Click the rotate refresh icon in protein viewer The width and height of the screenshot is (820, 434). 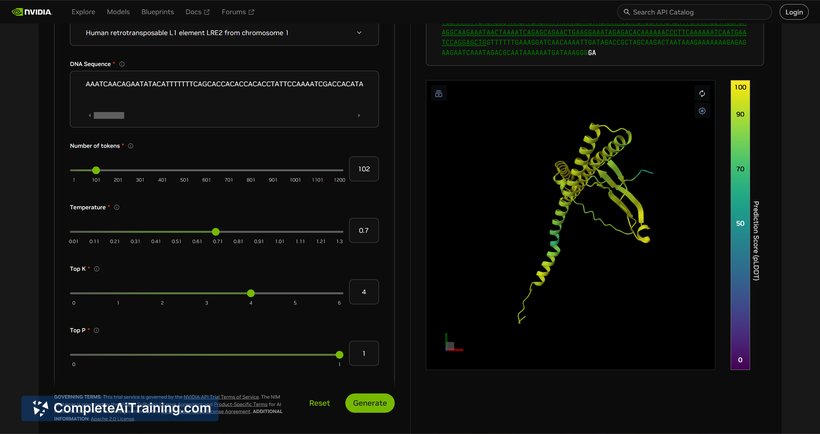(x=702, y=94)
